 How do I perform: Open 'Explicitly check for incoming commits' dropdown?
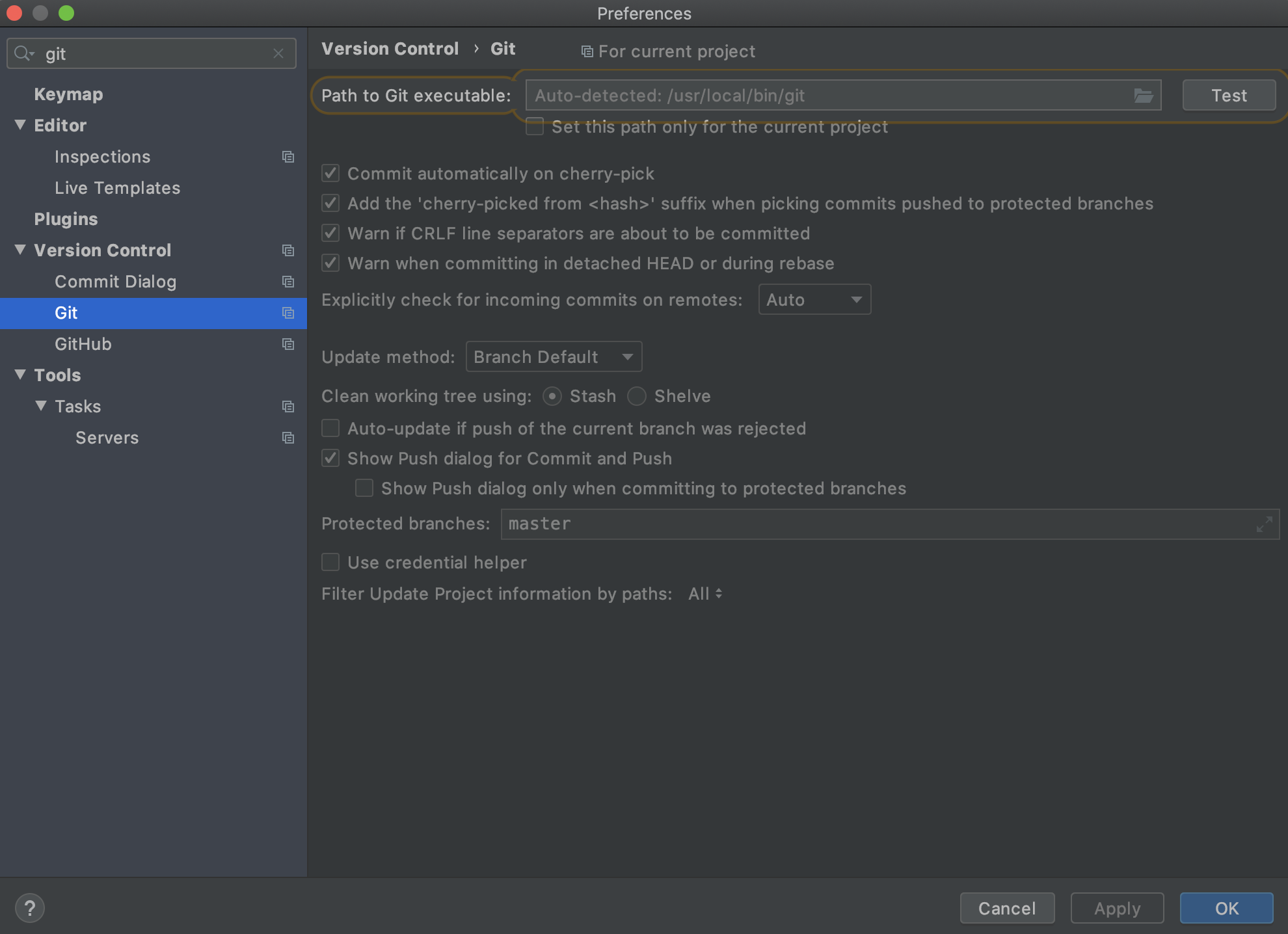[x=813, y=299]
